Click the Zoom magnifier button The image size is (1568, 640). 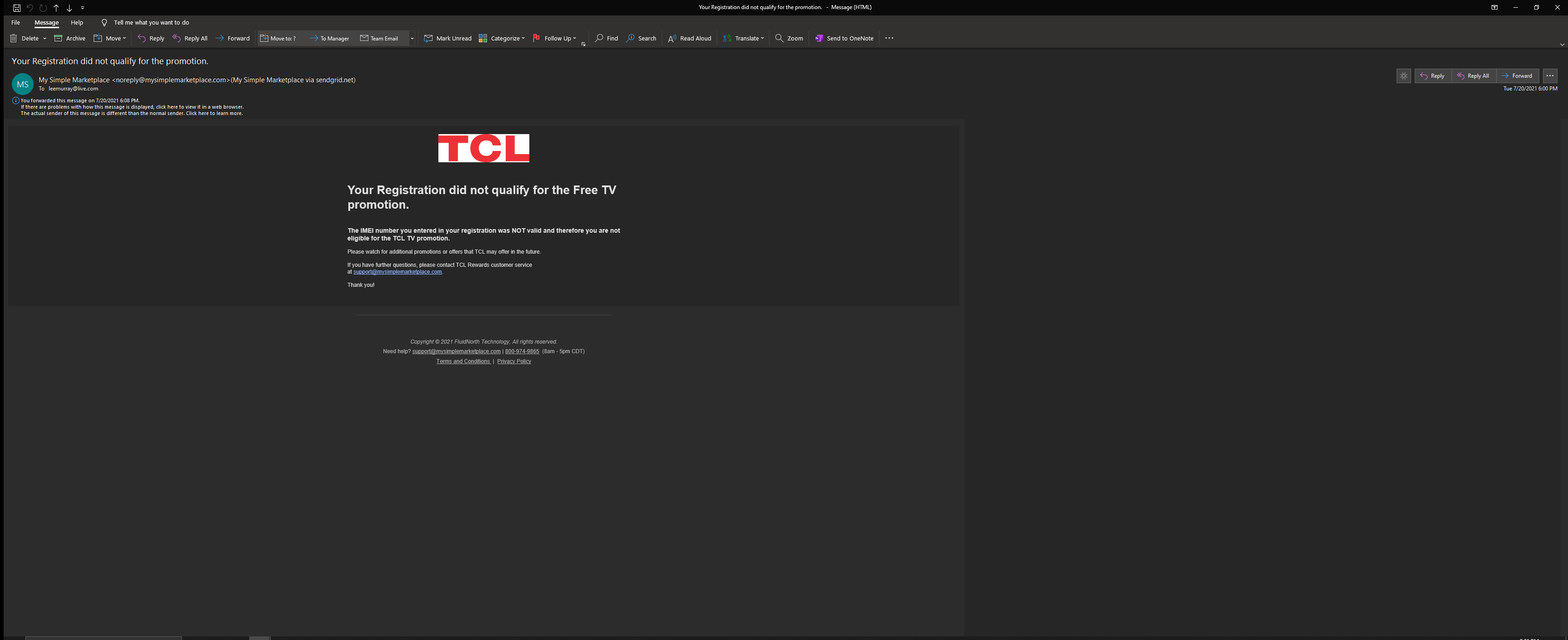click(x=789, y=38)
